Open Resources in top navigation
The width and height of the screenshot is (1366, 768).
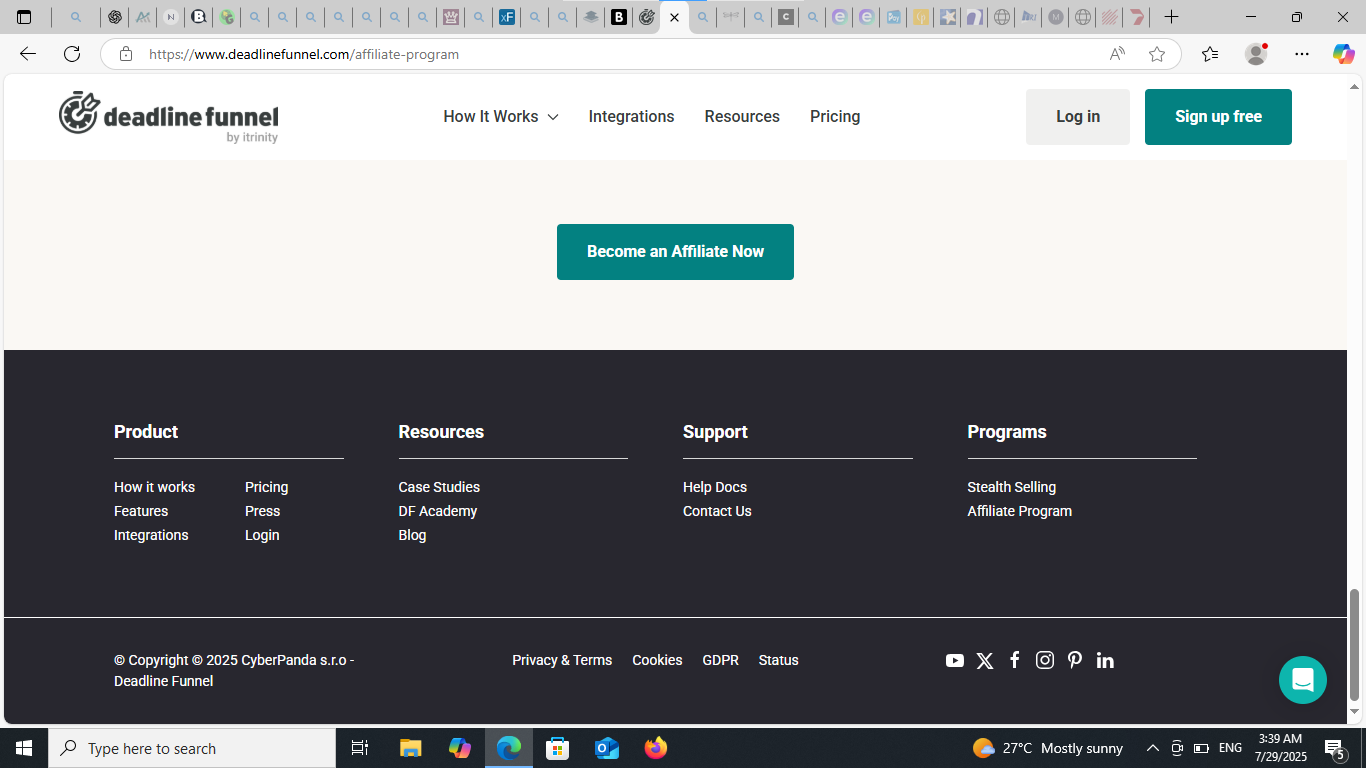(x=742, y=117)
